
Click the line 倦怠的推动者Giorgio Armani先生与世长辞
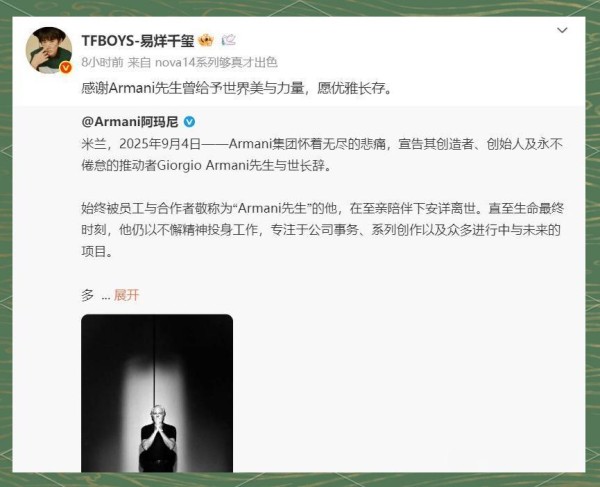pyautogui.click(x=207, y=166)
